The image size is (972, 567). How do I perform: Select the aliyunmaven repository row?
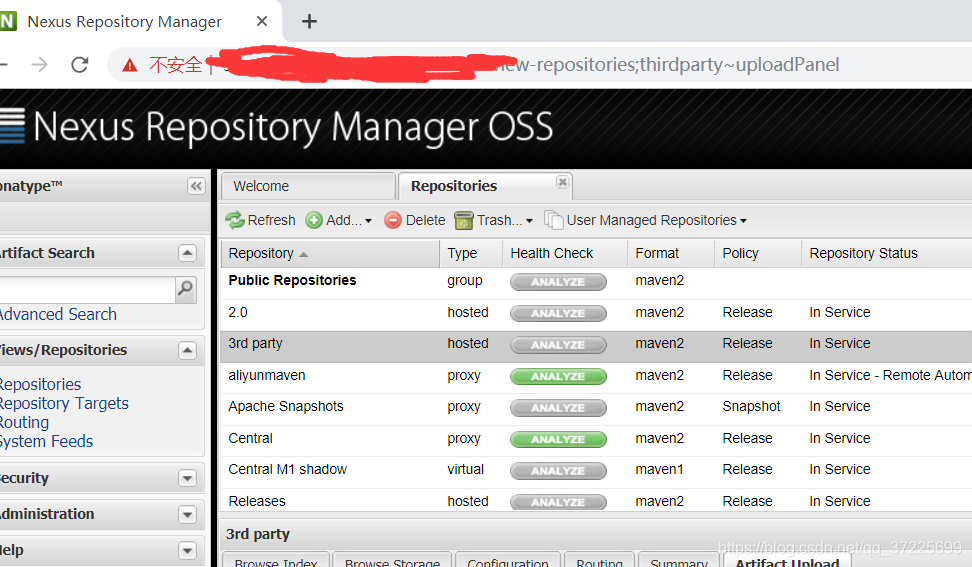pyautogui.click(x=596, y=378)
